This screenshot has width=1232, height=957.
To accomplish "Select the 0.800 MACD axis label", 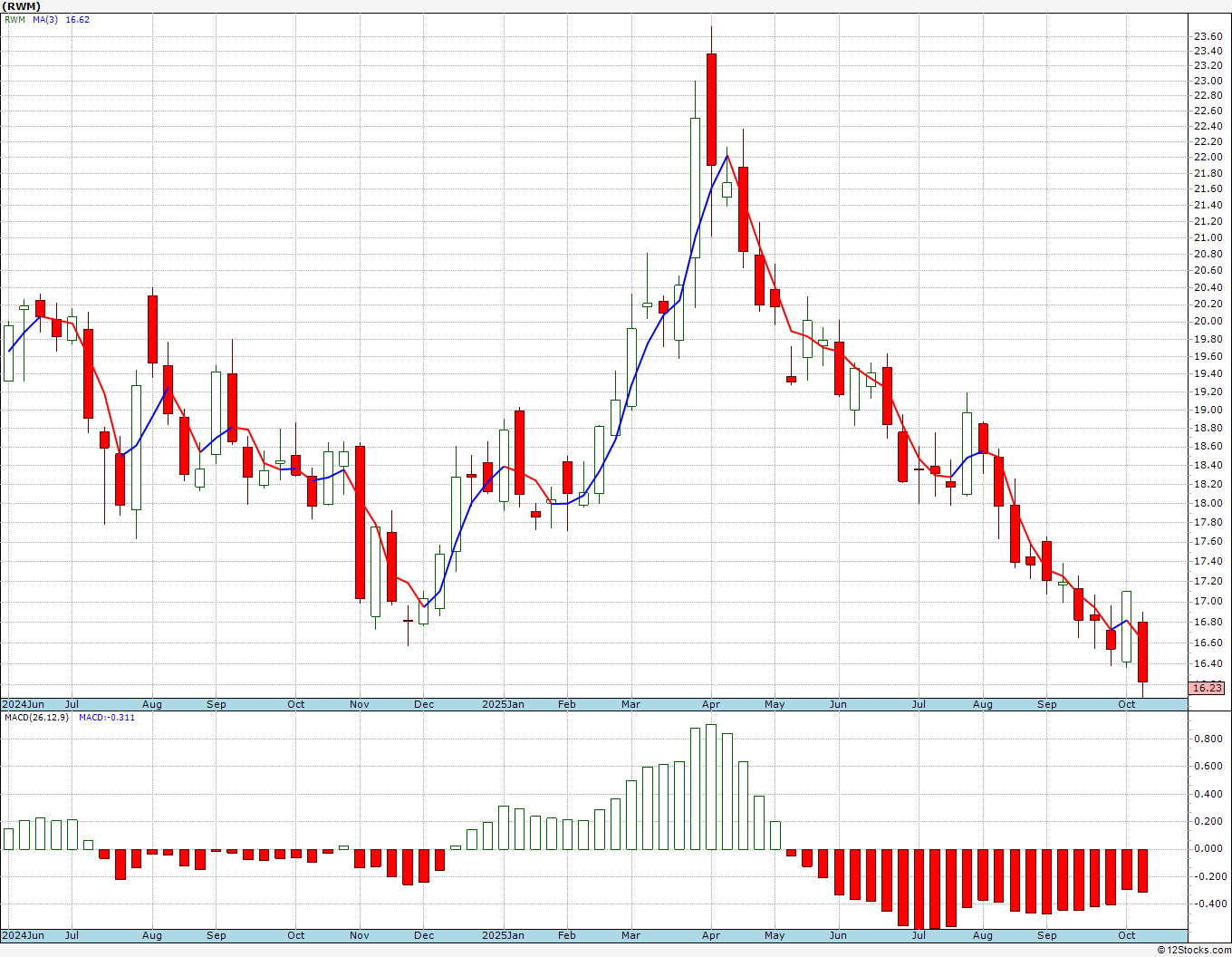I will [x=1208, y=739].
